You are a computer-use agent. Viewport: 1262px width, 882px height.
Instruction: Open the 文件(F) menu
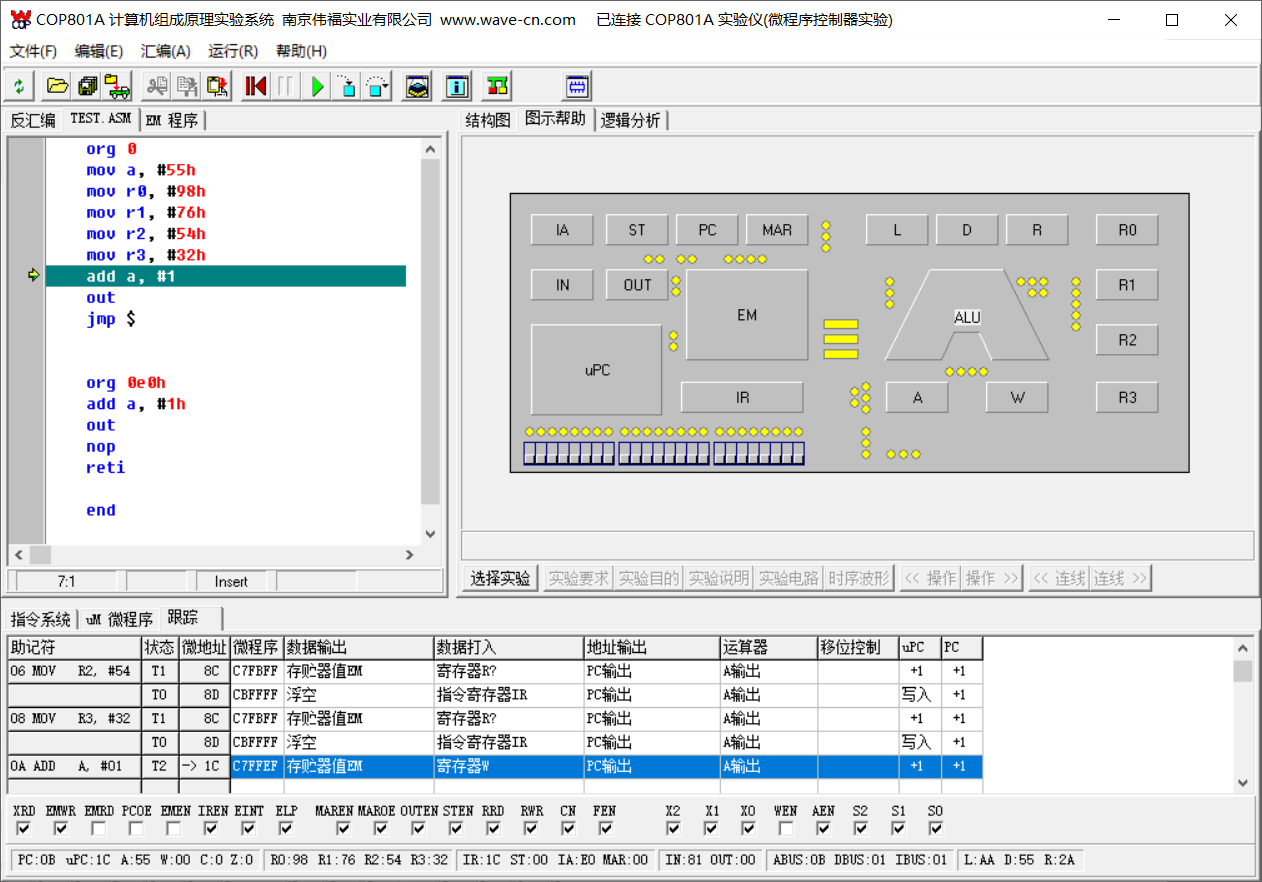pyautogui.click(x=33, y=51)
